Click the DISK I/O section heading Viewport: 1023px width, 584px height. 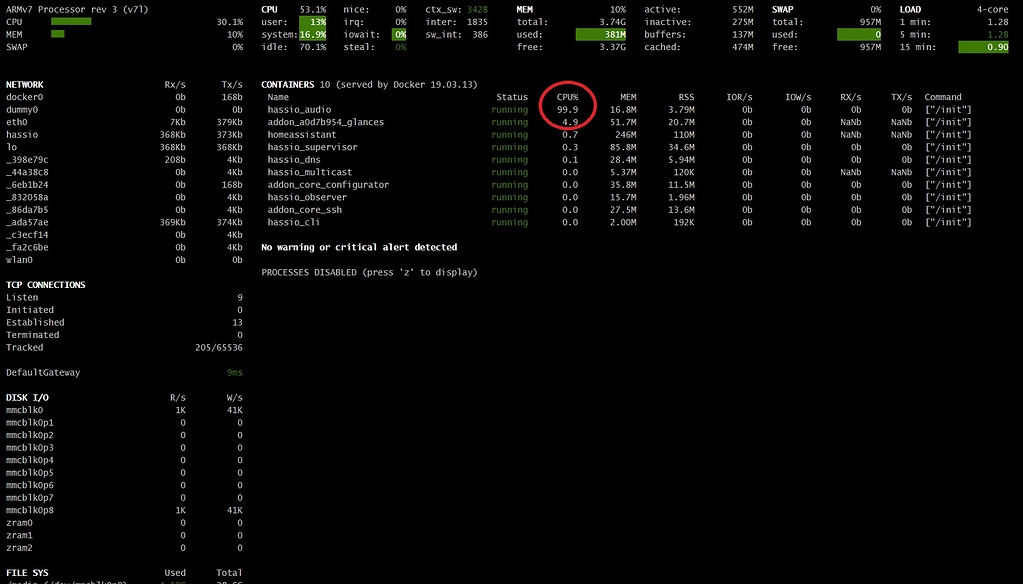(27, 397)
